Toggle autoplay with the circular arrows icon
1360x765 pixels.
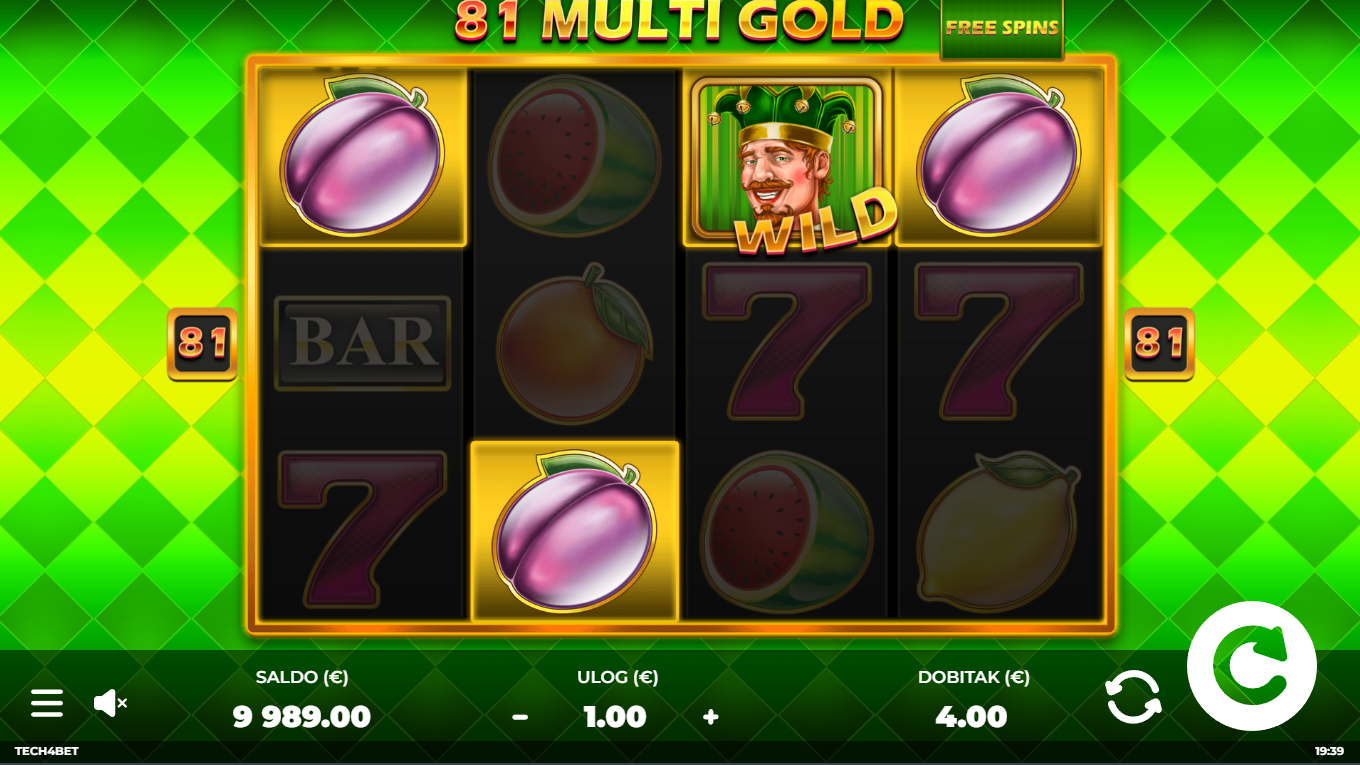[1133, 697]
